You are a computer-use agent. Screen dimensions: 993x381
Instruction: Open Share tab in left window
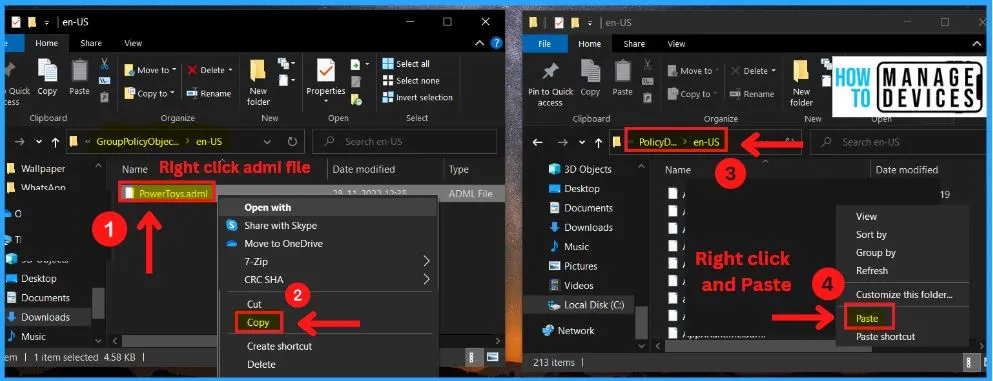[x=91, y=43]
